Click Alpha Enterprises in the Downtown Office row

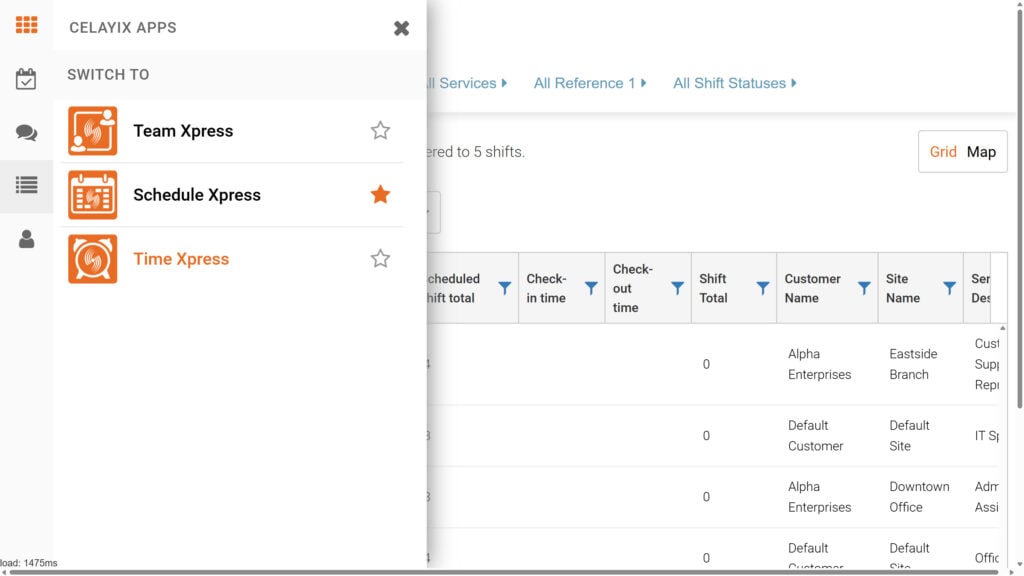[819, 497]
